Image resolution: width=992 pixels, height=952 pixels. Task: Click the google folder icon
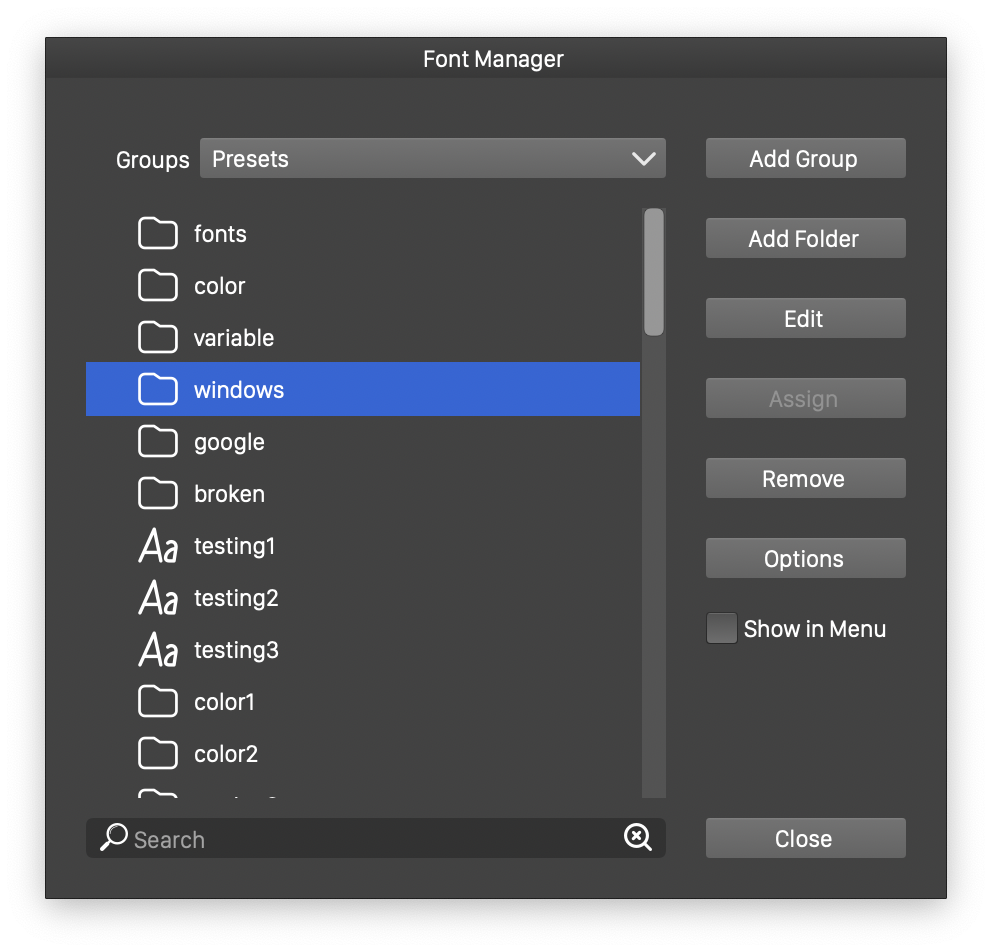click(157, 442)
